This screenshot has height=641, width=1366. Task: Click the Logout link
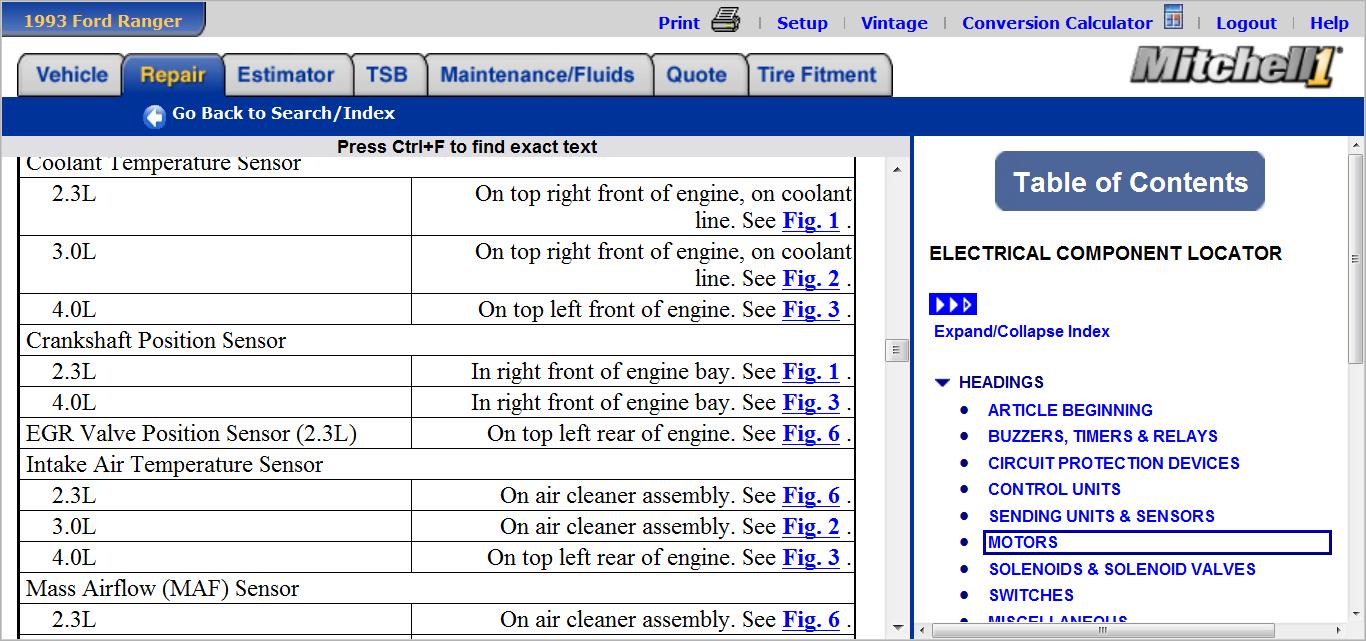pyautogui.click(x=1246, y=23)
